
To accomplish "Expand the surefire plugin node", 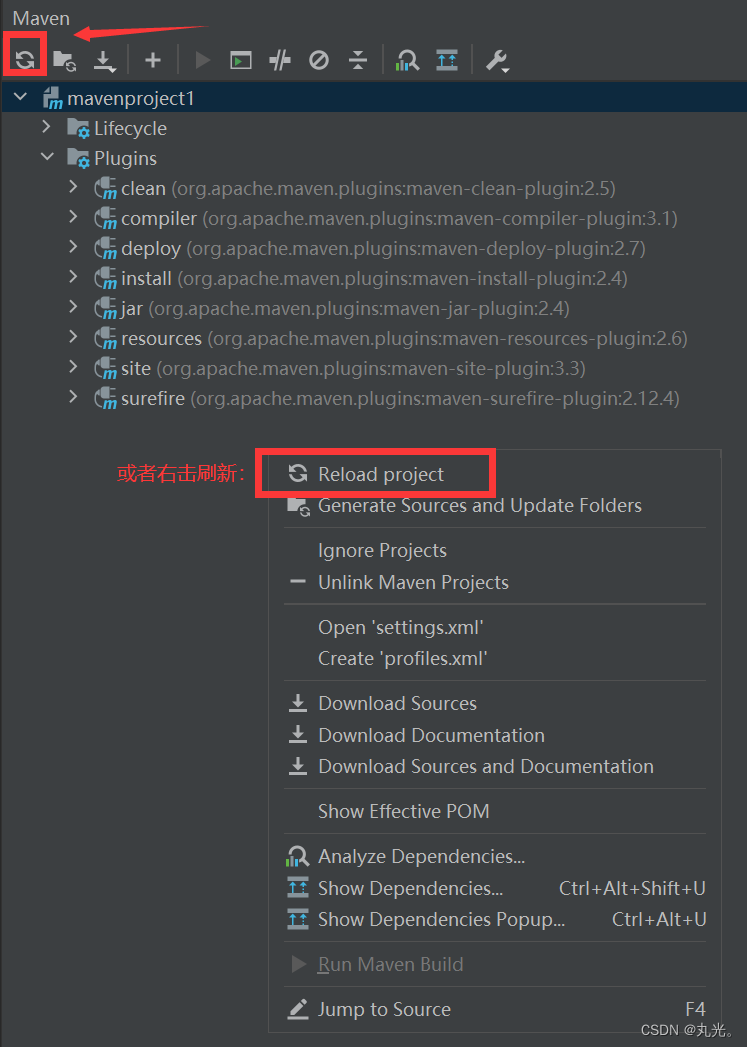I will point(73,397).
